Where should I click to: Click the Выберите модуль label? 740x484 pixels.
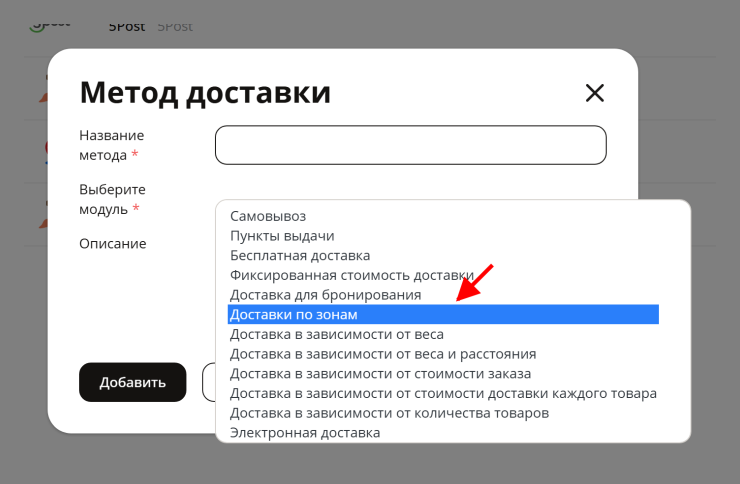pos(112,200)
